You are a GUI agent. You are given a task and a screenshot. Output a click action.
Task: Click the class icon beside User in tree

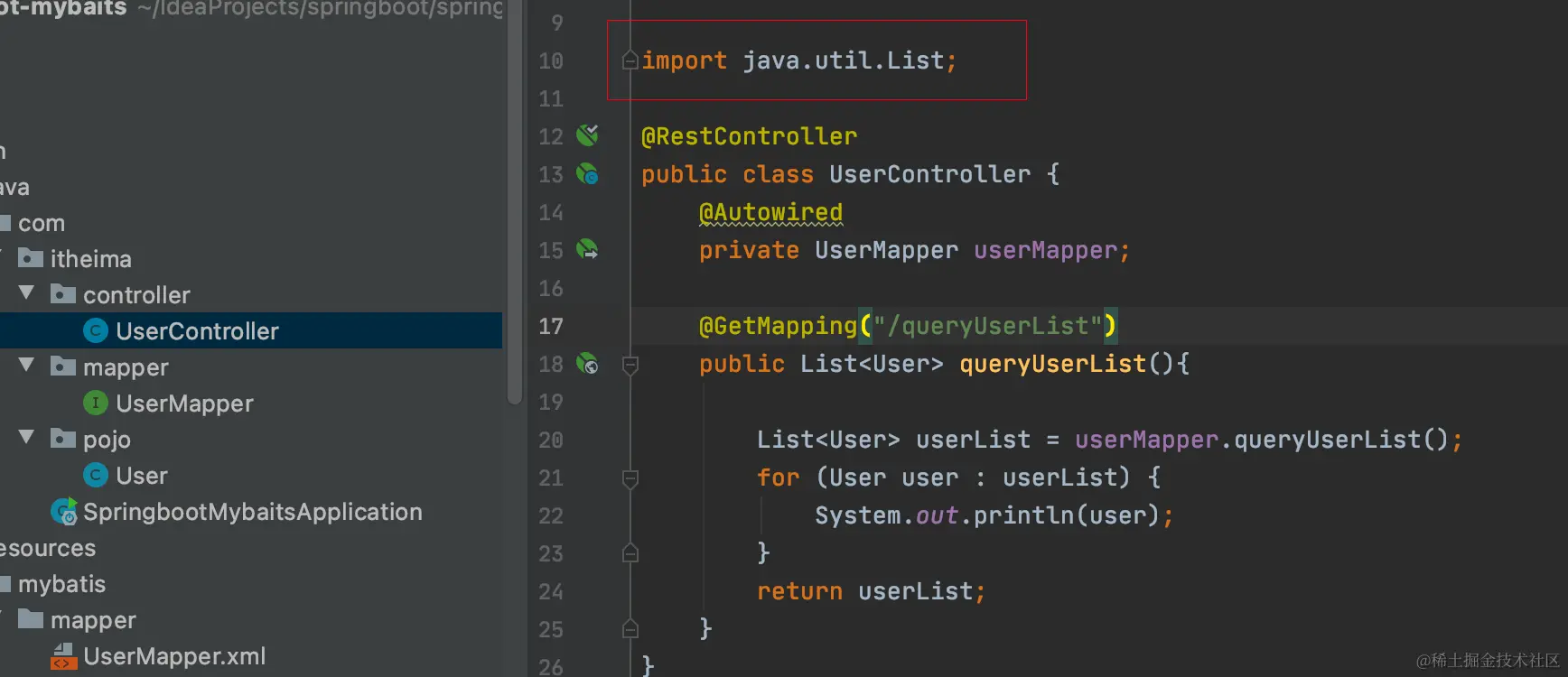(96, 476)
